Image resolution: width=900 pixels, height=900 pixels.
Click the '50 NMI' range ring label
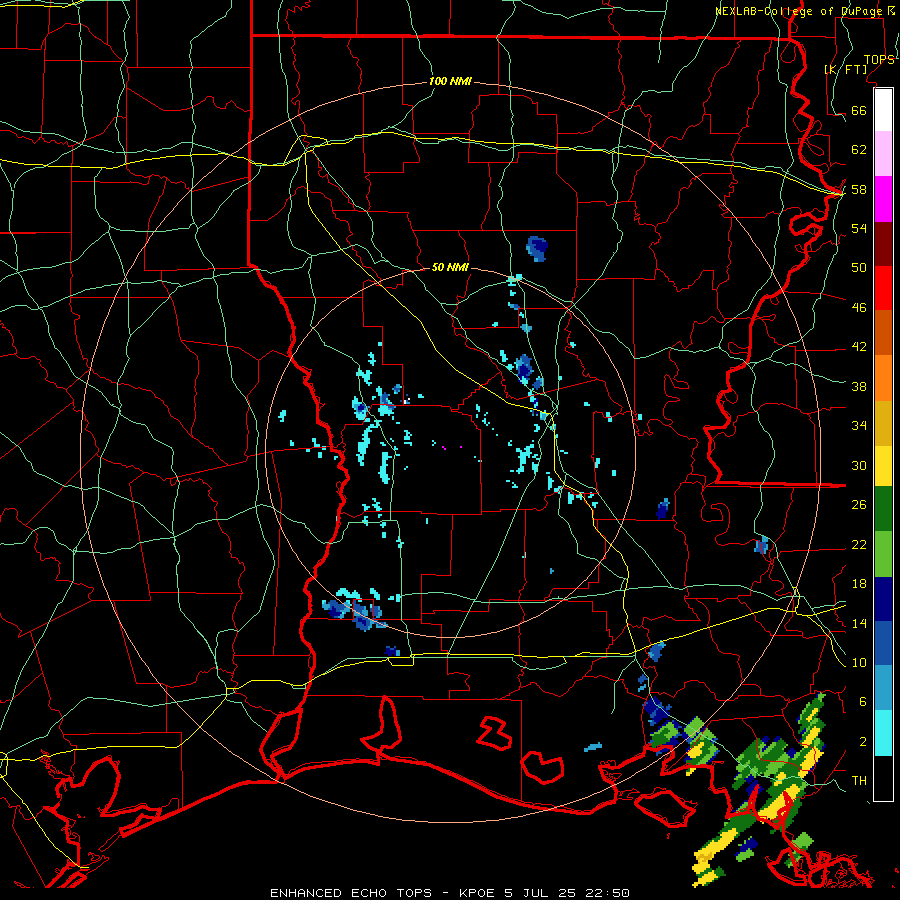[x=451, y=267]
